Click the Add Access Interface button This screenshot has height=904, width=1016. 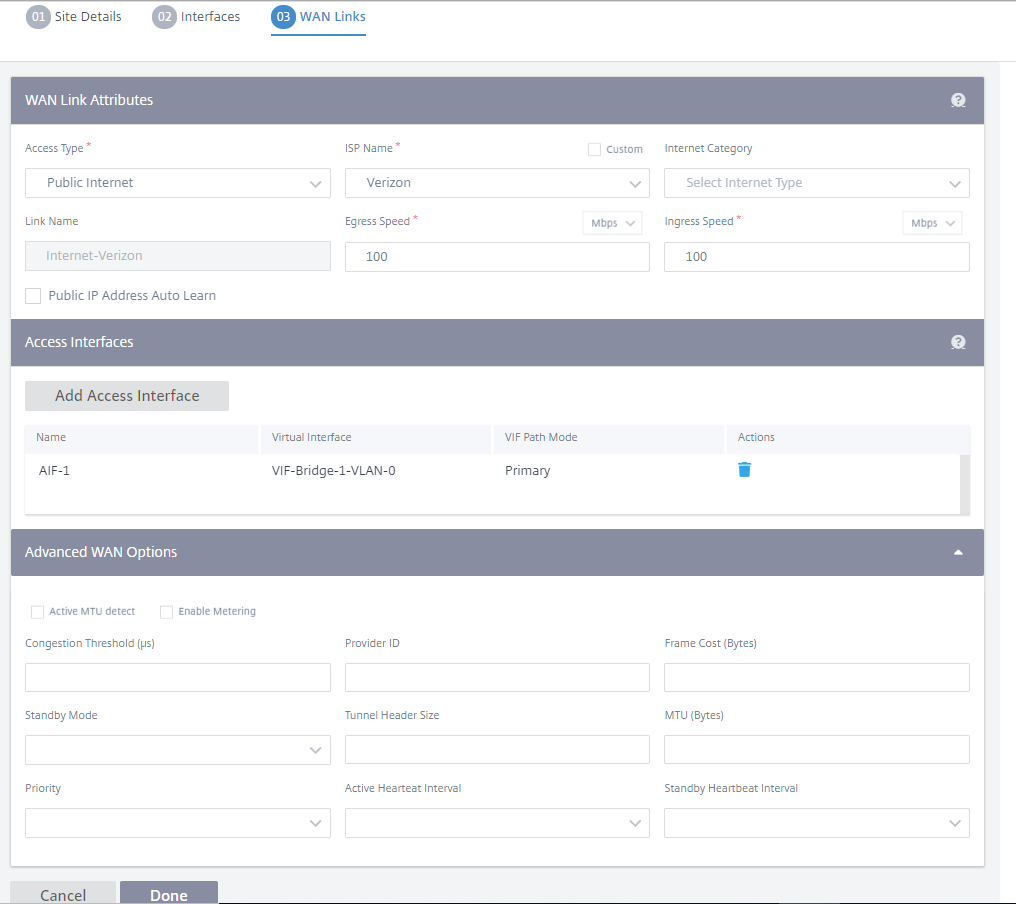tap(127, 396)
